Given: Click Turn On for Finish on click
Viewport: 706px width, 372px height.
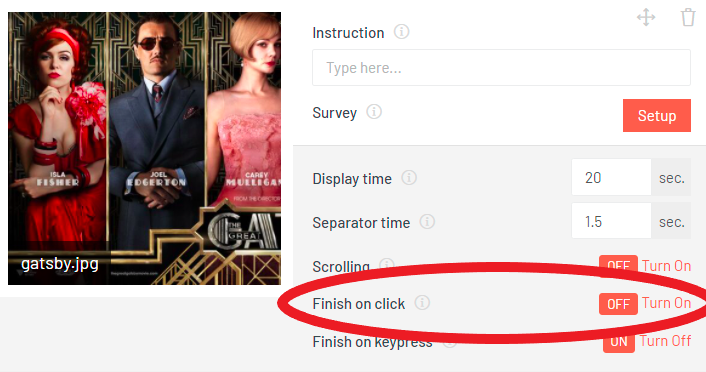Looking at the screenshot, I should [x=666, y=303].
